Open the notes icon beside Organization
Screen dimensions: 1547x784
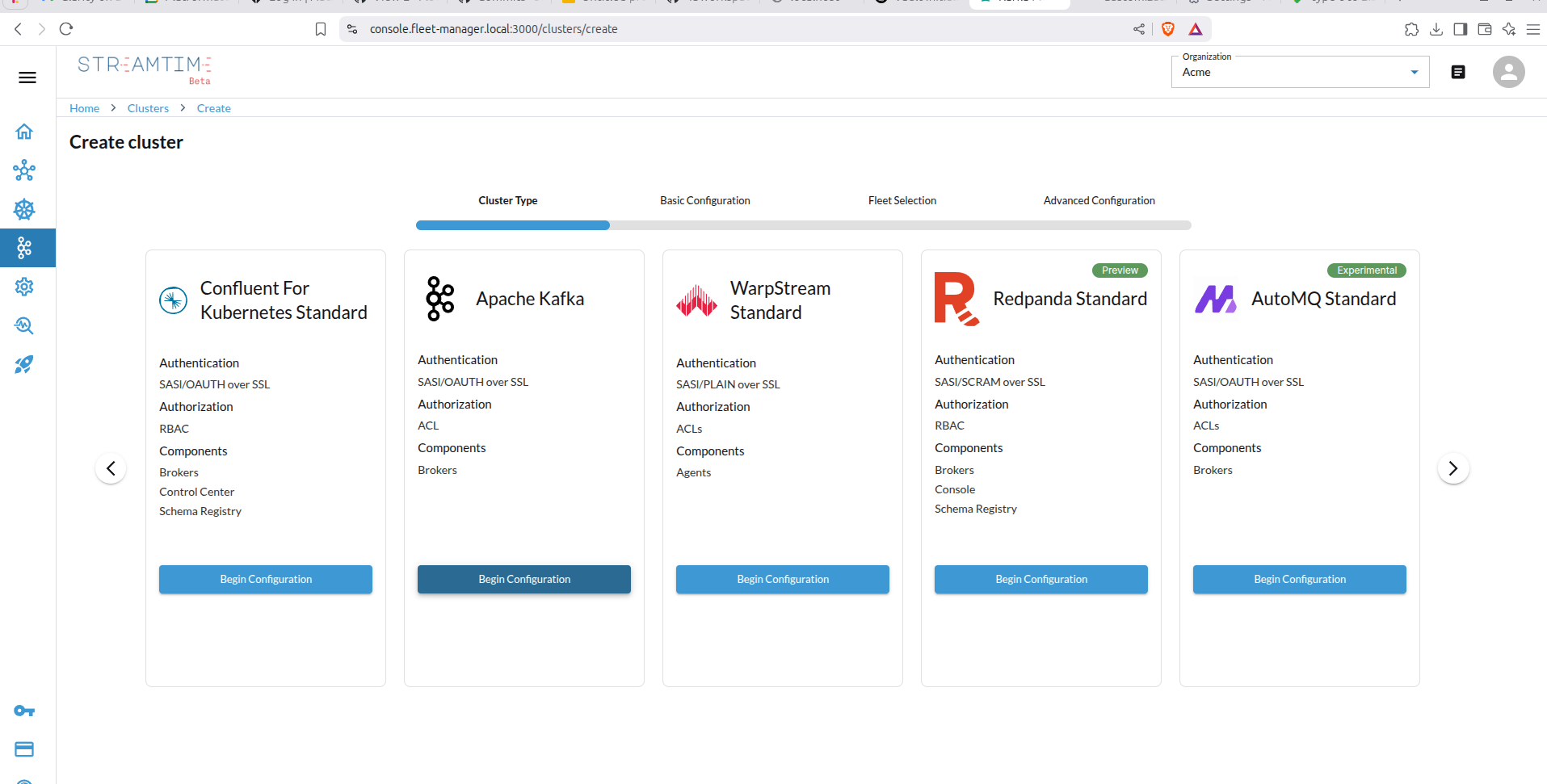point(1458,72)
